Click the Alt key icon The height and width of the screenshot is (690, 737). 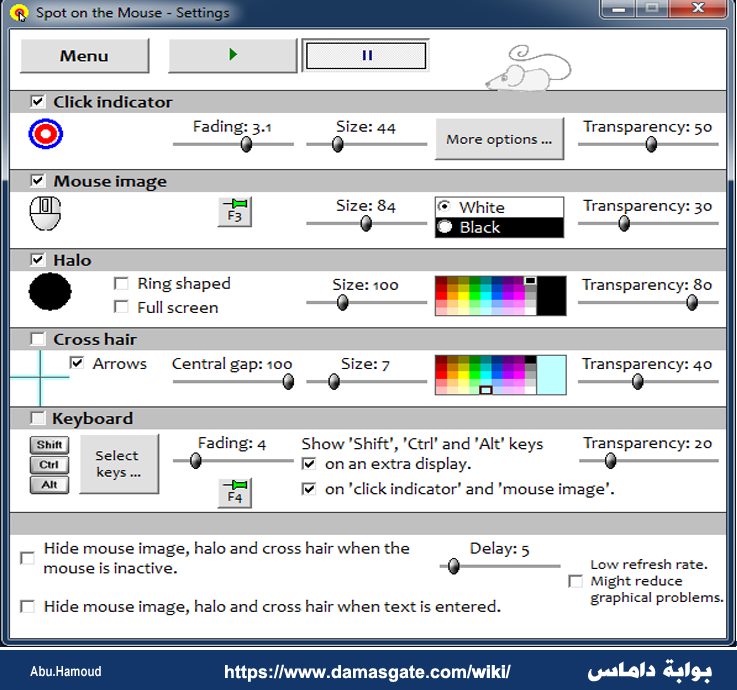pyautogui.click(x=49, y=485)
